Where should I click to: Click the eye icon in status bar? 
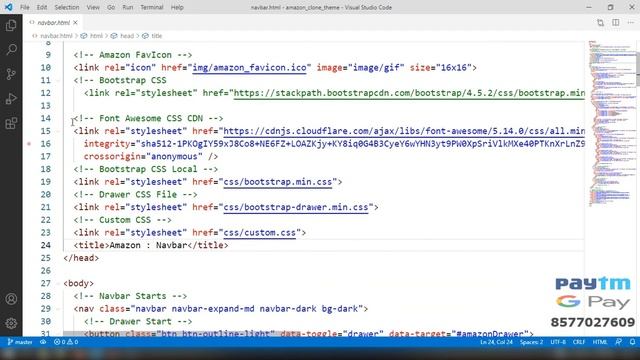point(43,342)
